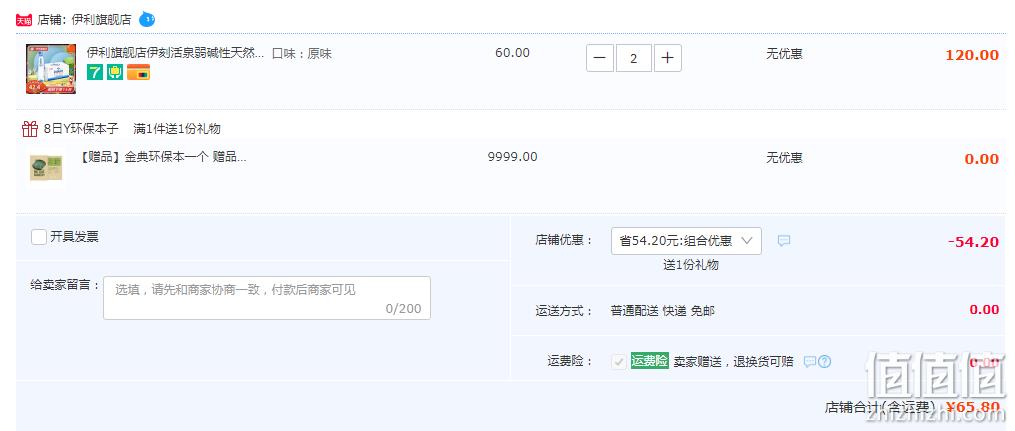This screenshot has height=431, width=1015.
Task: Click the 普通配送 快递 免邮 shipping text
Action: point(663,311)
